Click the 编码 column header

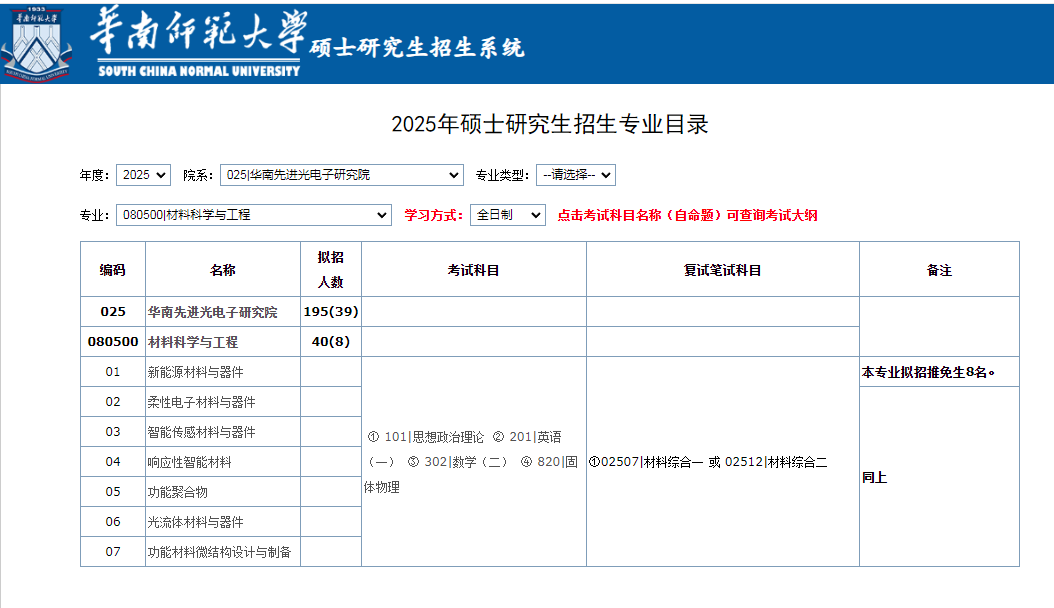(x=113, y=269)
